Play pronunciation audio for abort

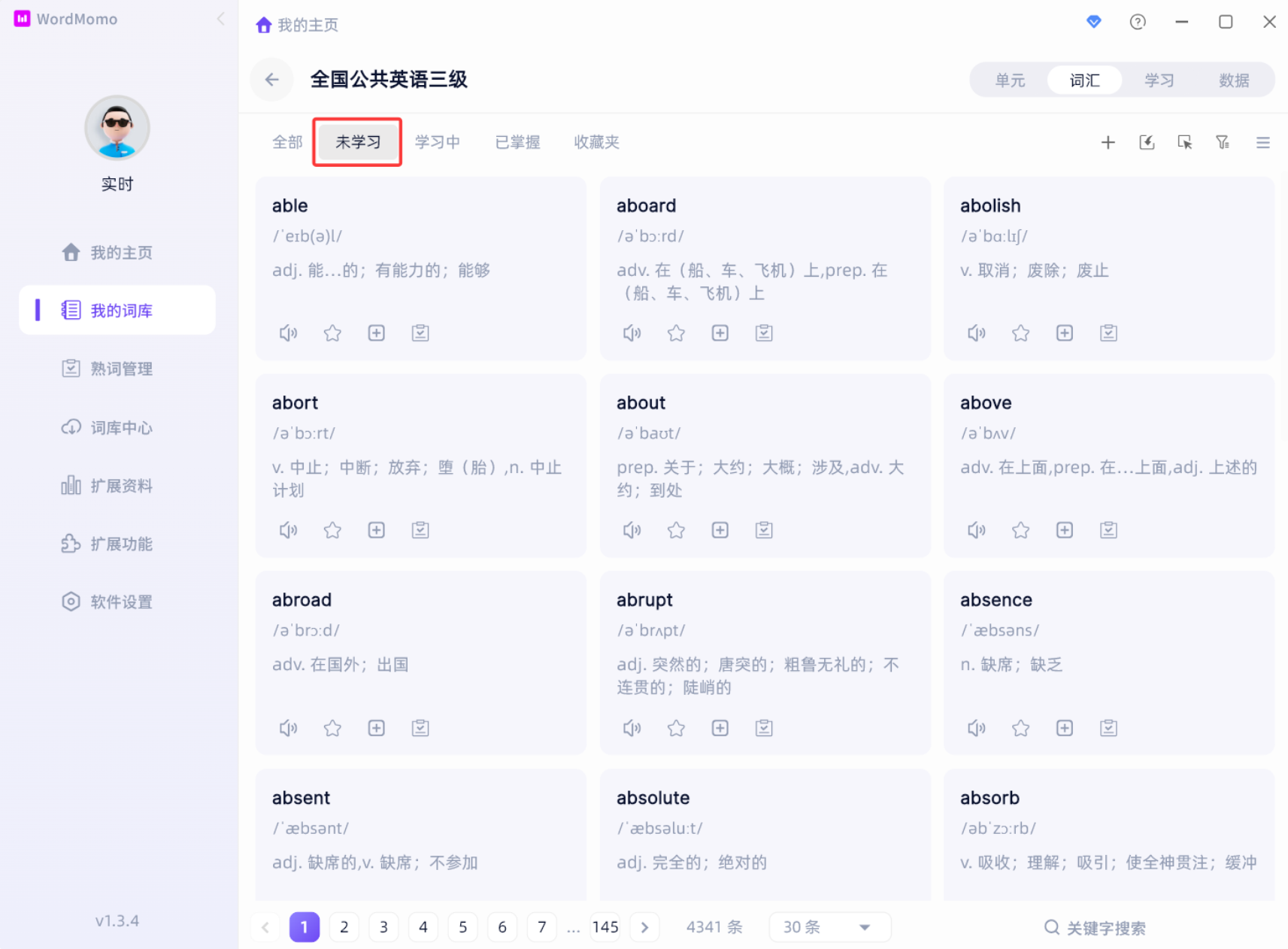point(288,530)
